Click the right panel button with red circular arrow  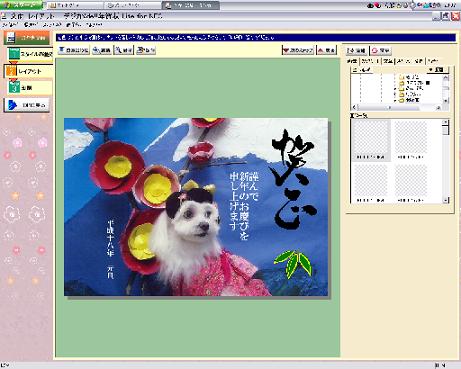pyautogui.click(x=380, y=50)
